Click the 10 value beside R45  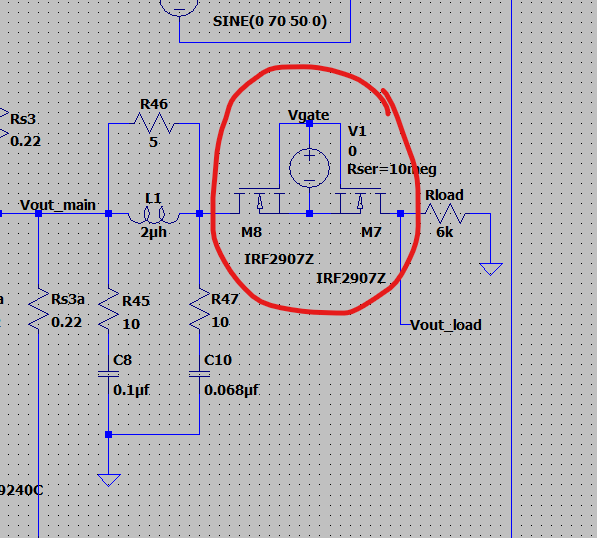click(x=131, y=324)
